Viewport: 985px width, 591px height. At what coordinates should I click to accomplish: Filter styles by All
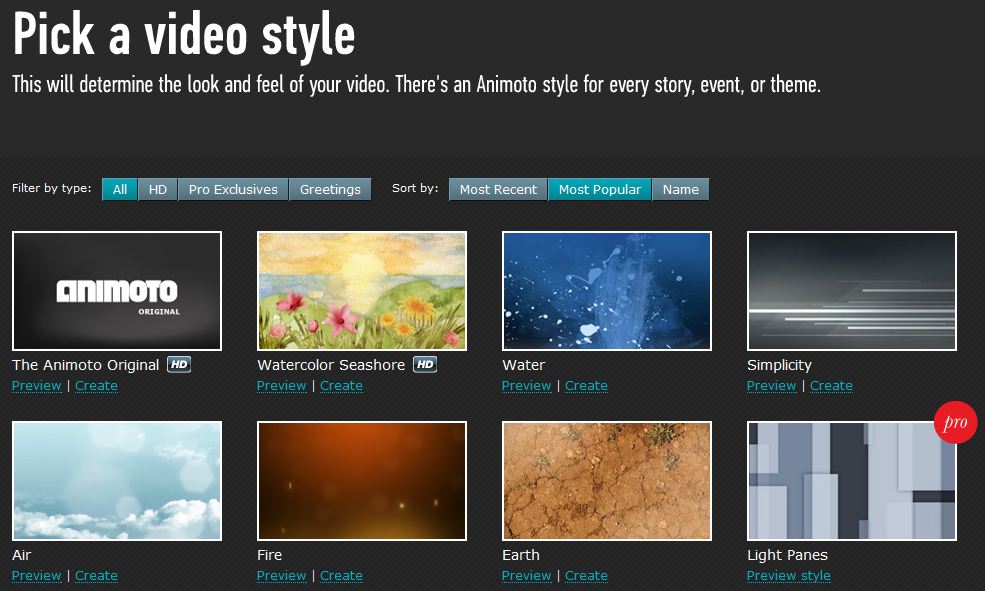click(x=120, y=189)
